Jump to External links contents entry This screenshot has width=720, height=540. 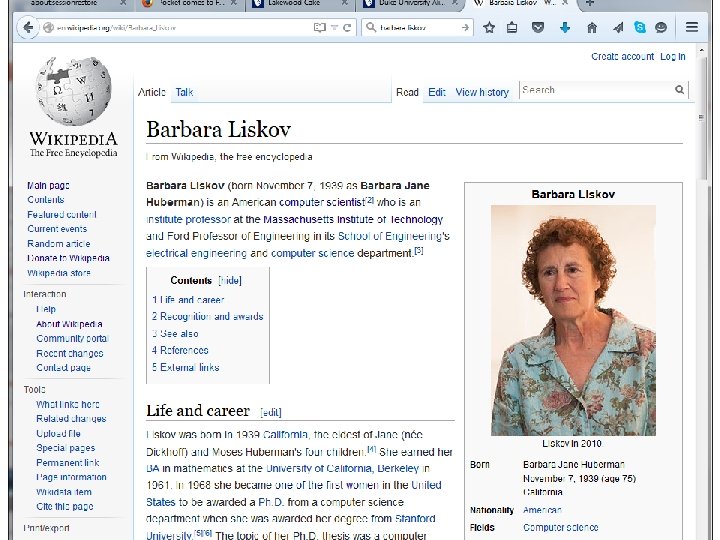[x=186, y=367]
